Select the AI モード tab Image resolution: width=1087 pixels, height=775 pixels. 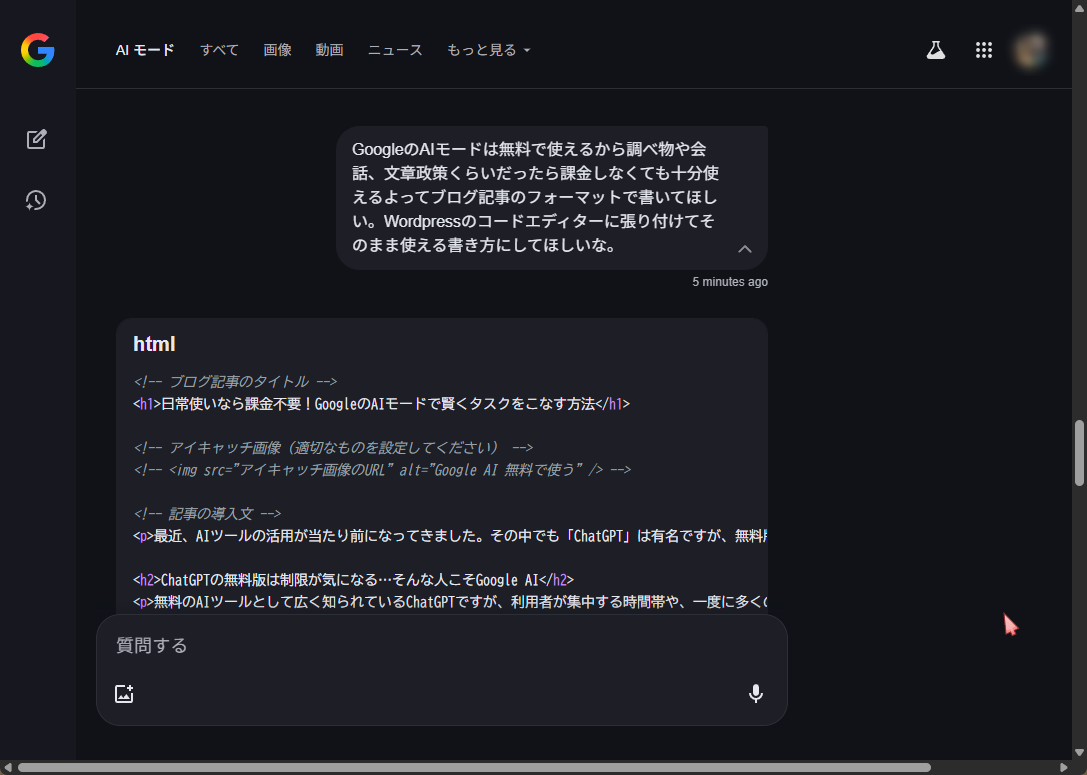point(145,50)
